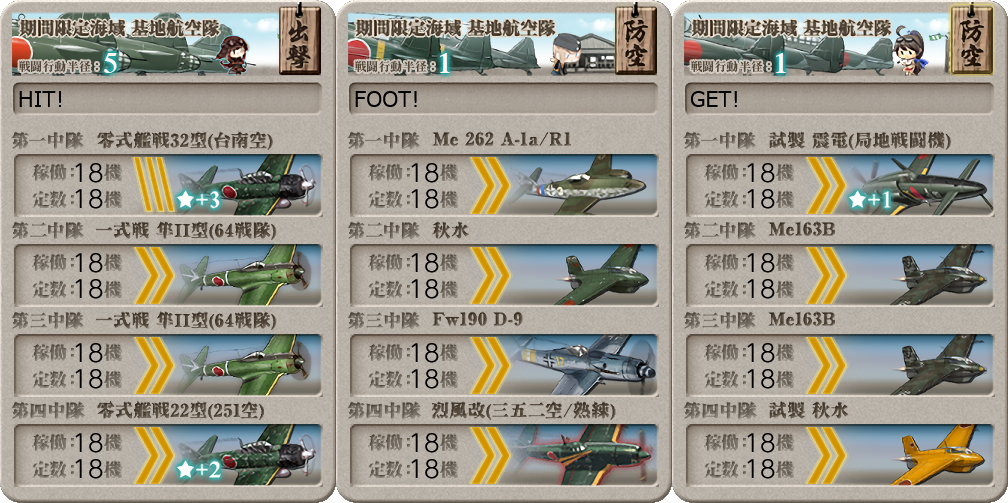Image resolution: width=1008 pixels, height=503 pixels.
Task: Click the FOOT! air base name field
Action: pos(503,99)
